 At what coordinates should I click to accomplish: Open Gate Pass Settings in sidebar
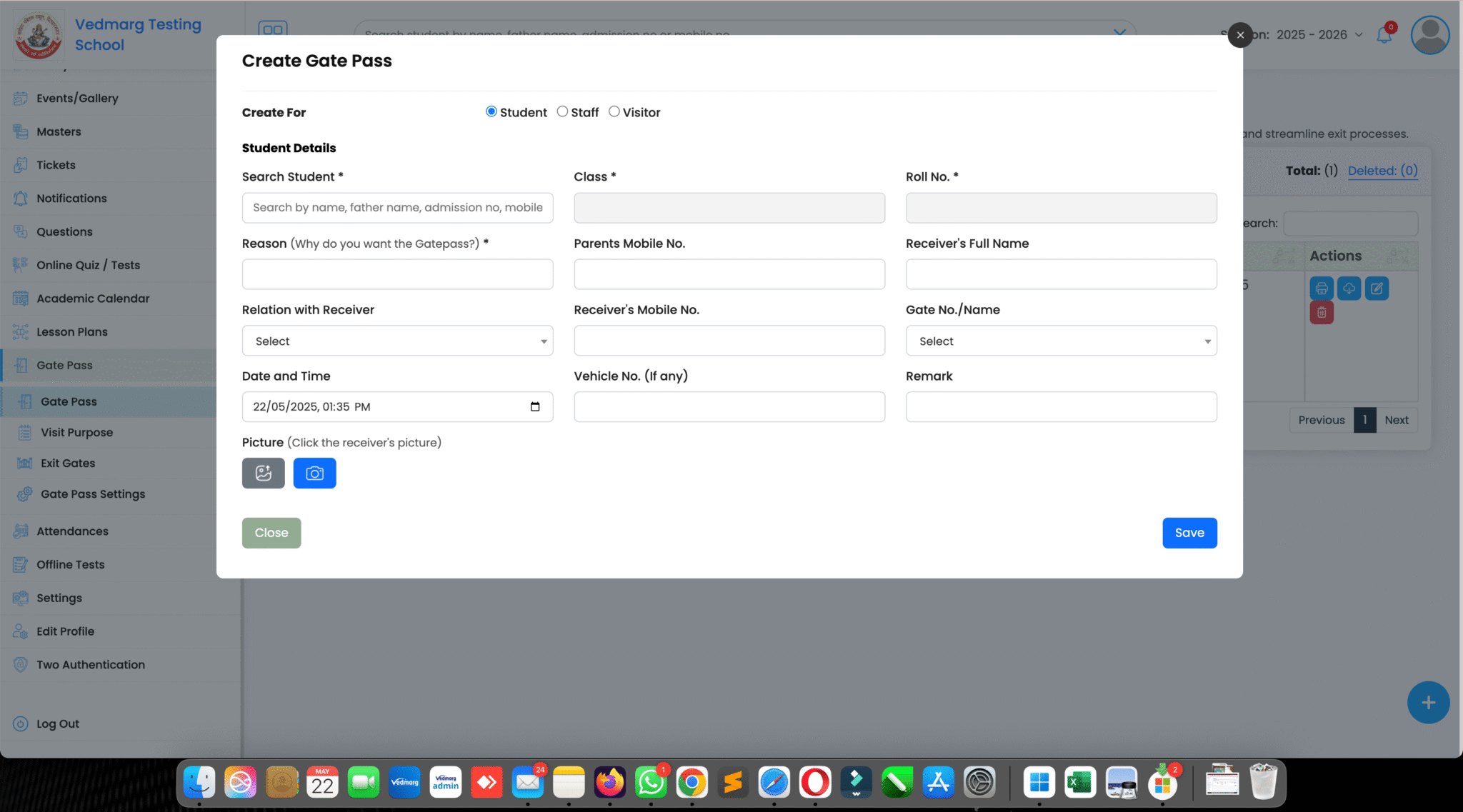tap(93, 493)
